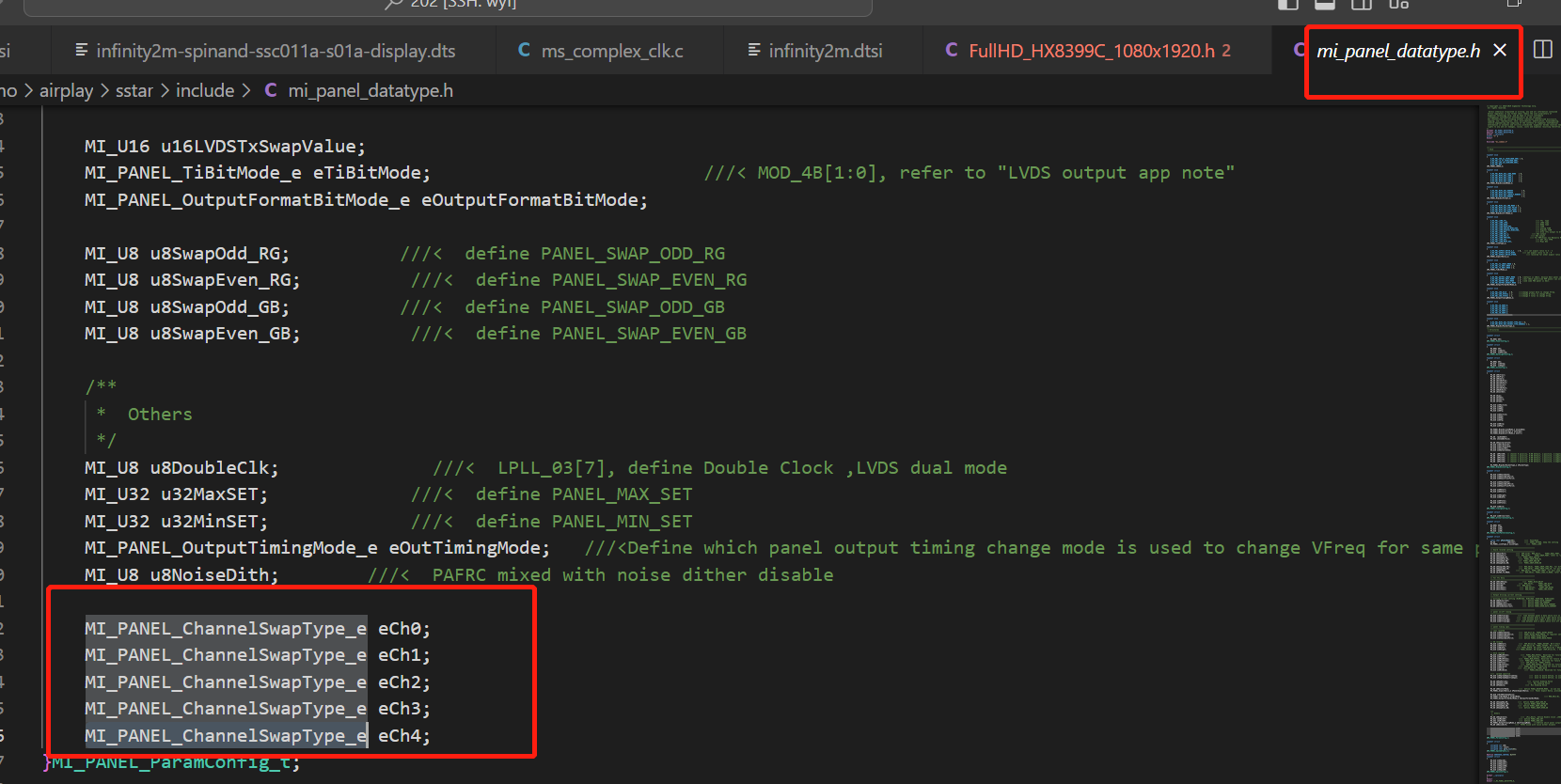Screen dimensions: 1561x784
Task: Click the C icon in the breadcrumb
Action: coord(271,90)
